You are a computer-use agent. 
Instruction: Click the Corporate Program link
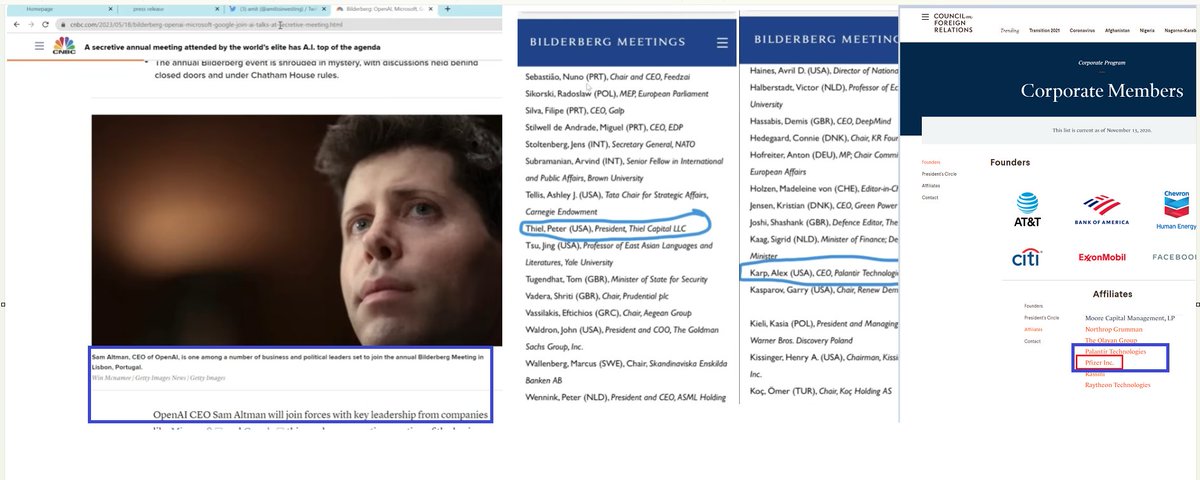1101,62
